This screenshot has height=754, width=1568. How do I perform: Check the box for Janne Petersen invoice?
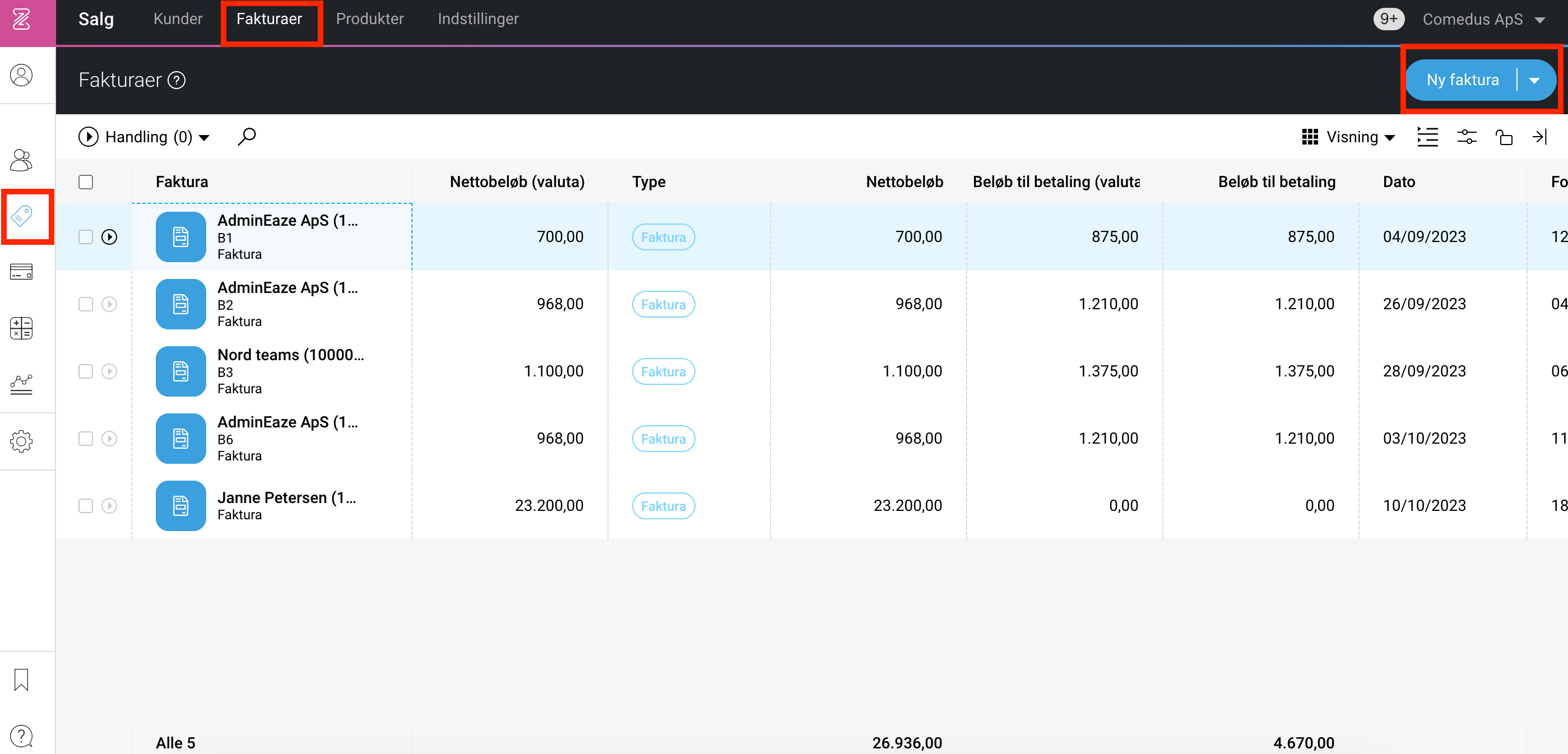click(x=86, y=506)
